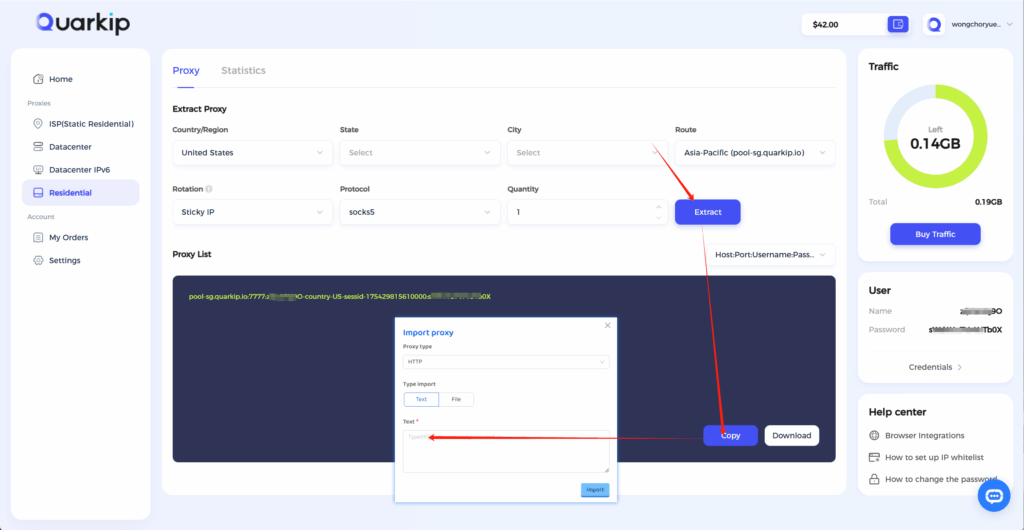Click the Extract button
The width and height of the screenshot is (1024, 530).
click(x=707, y=212)
